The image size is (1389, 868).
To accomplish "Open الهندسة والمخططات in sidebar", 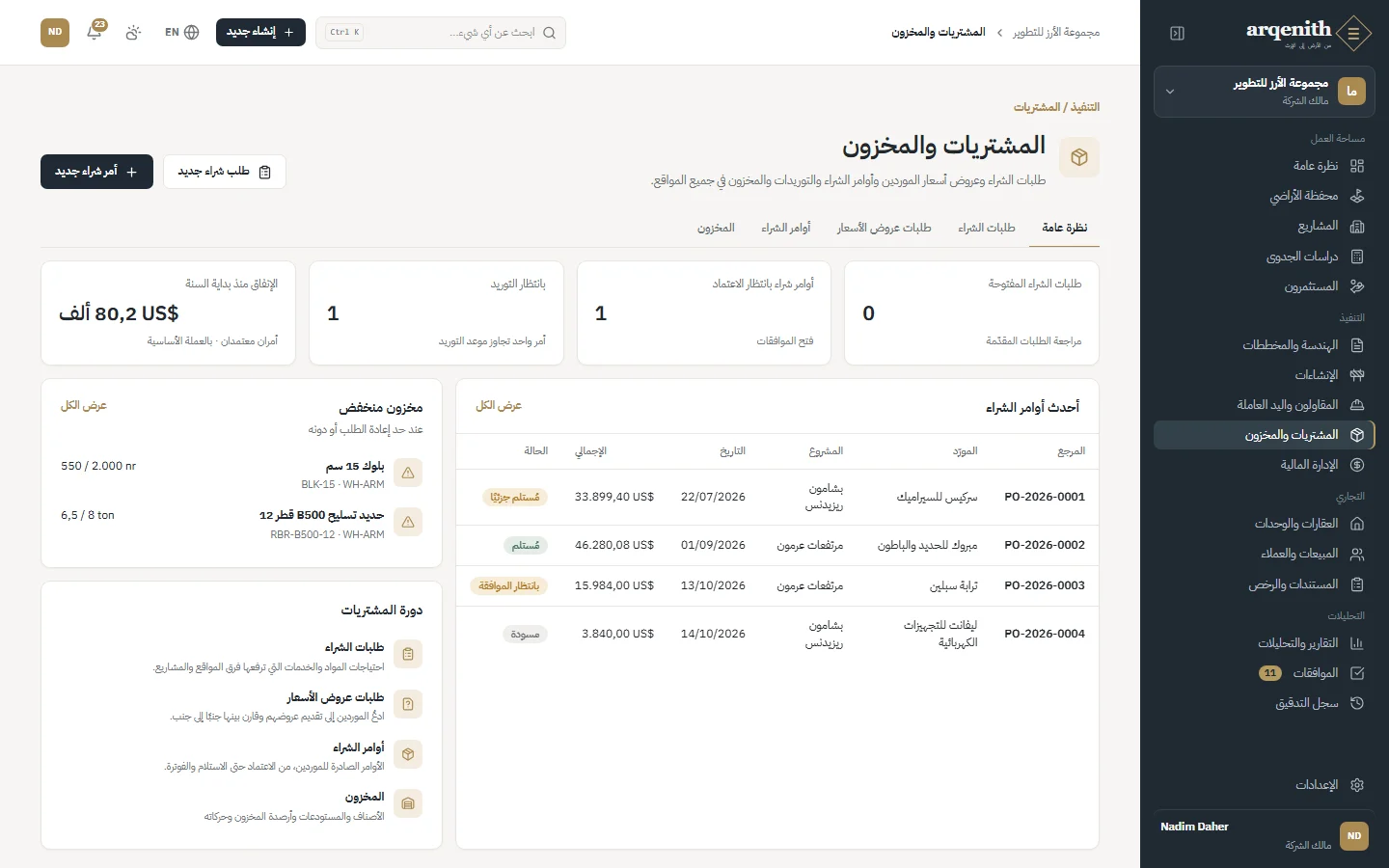I will pos(1265,345).
